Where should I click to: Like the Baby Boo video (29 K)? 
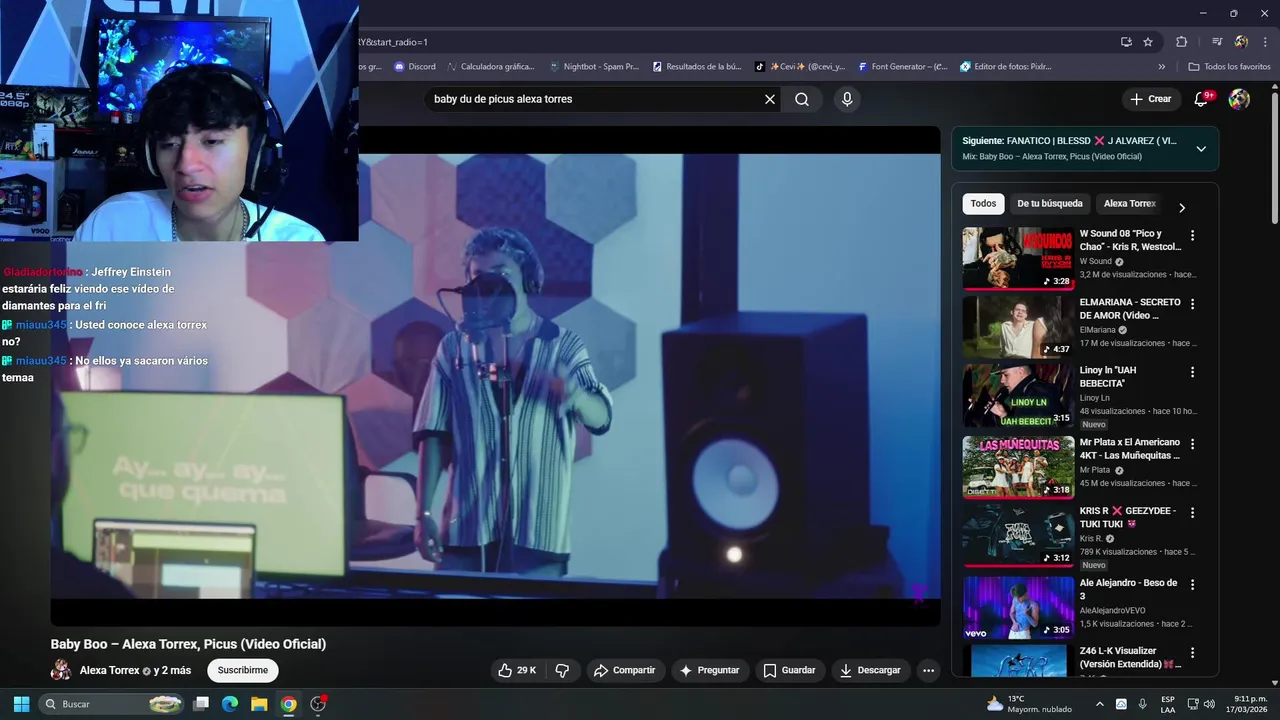518,670
